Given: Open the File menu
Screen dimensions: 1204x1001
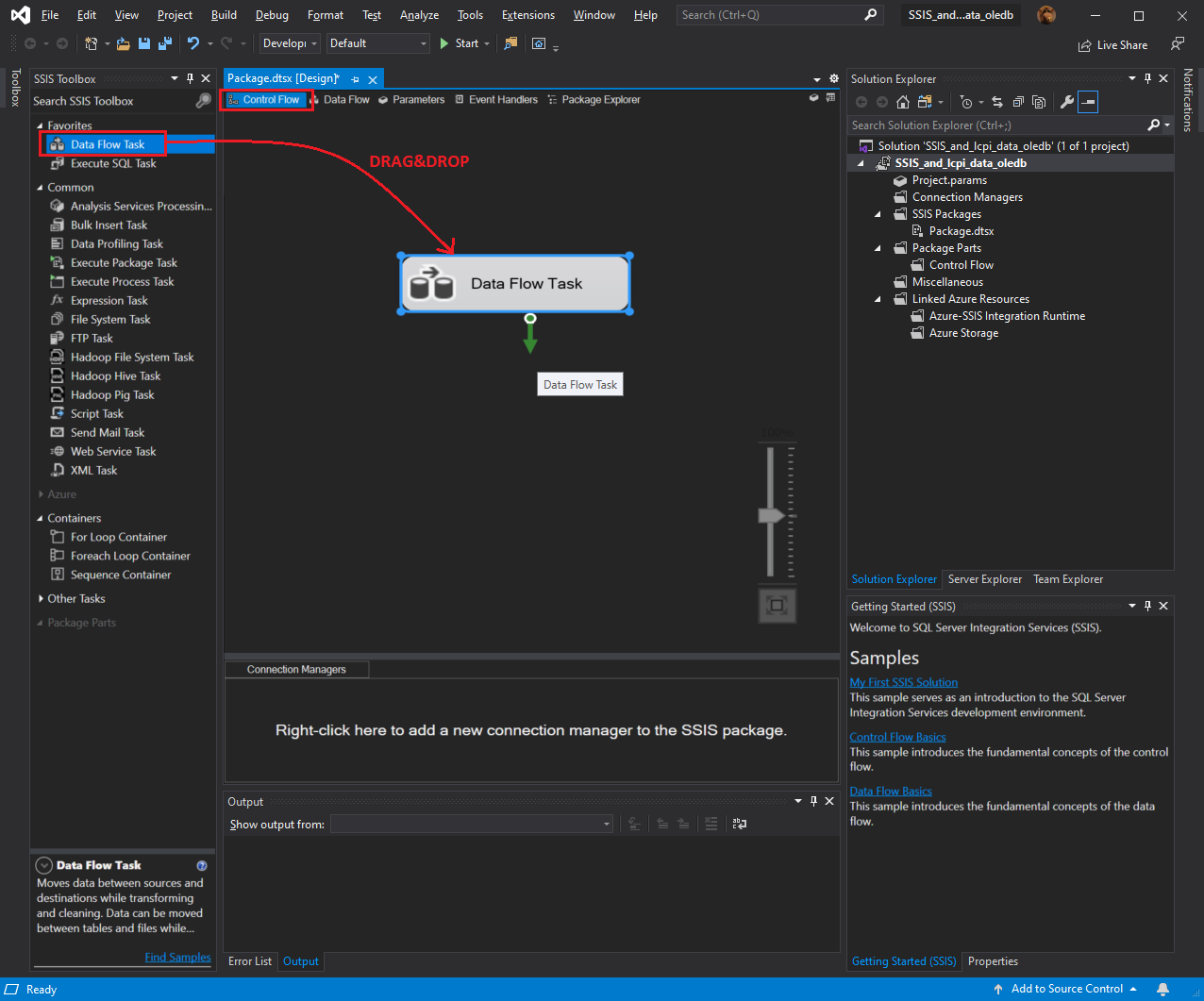Looking at the screenshot, I should coord(50,15).
